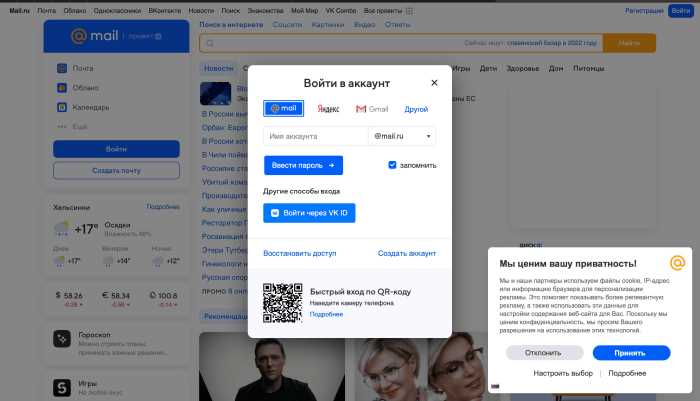Click the Облако icon in sidebar
This screenshot has width=700, height=401.
[x=62, y=88]
